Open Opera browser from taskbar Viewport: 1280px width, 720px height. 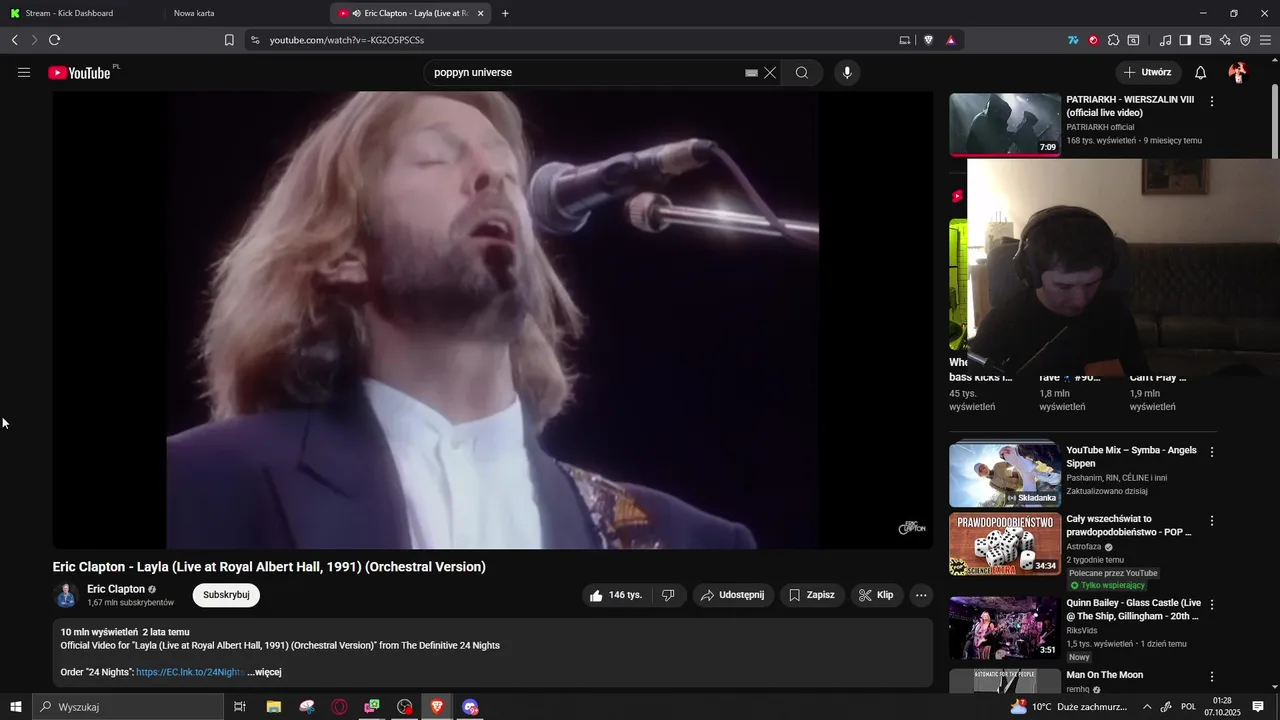[x=340, y=707]
